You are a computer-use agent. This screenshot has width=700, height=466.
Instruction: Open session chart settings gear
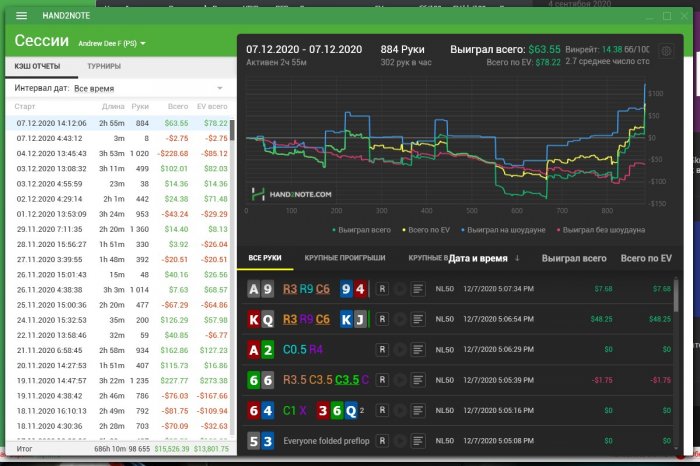[x=666, y=51]
